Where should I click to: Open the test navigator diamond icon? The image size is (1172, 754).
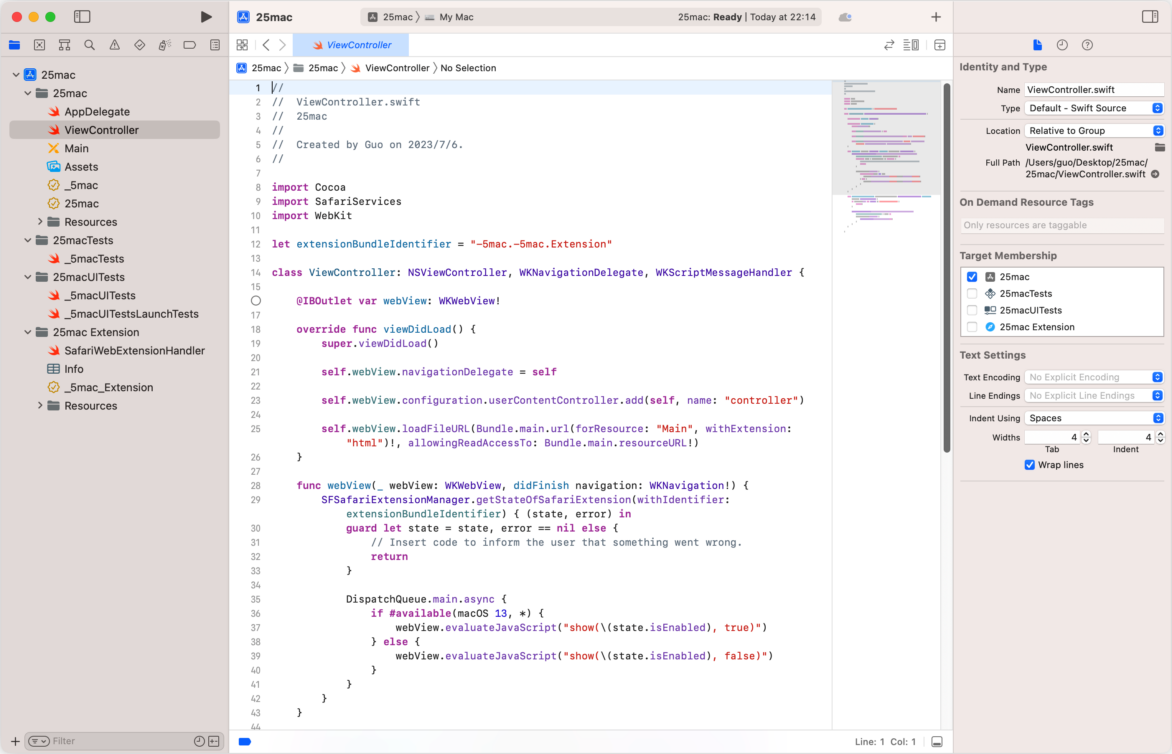point(140,45)
